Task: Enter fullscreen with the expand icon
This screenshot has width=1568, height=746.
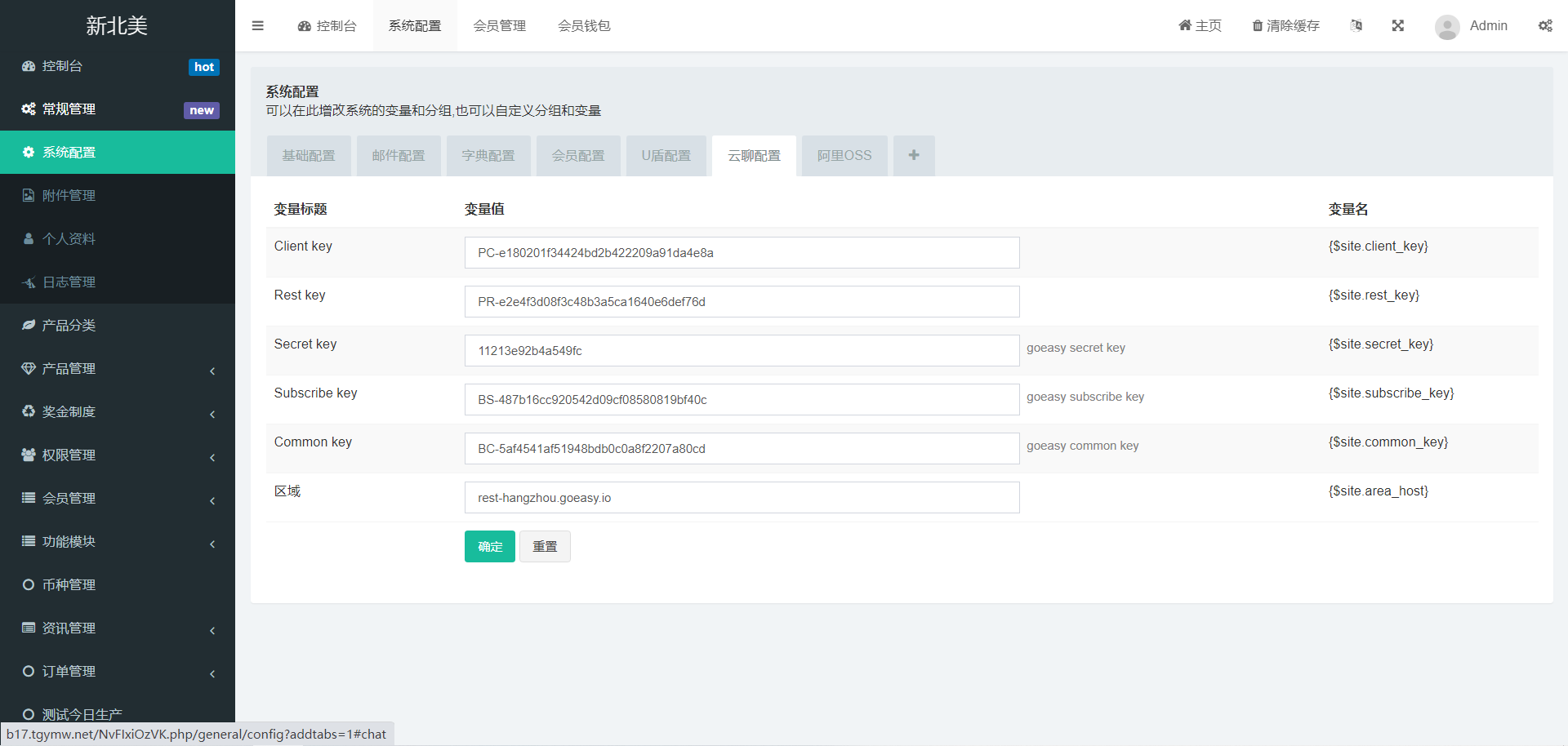Action: pyautogui.click(x=1398, y=26)
